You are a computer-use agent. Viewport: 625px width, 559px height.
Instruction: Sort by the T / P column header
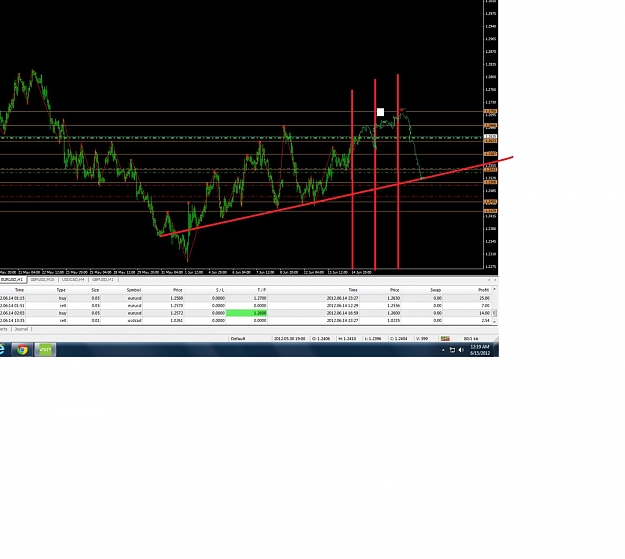(261, 290)
